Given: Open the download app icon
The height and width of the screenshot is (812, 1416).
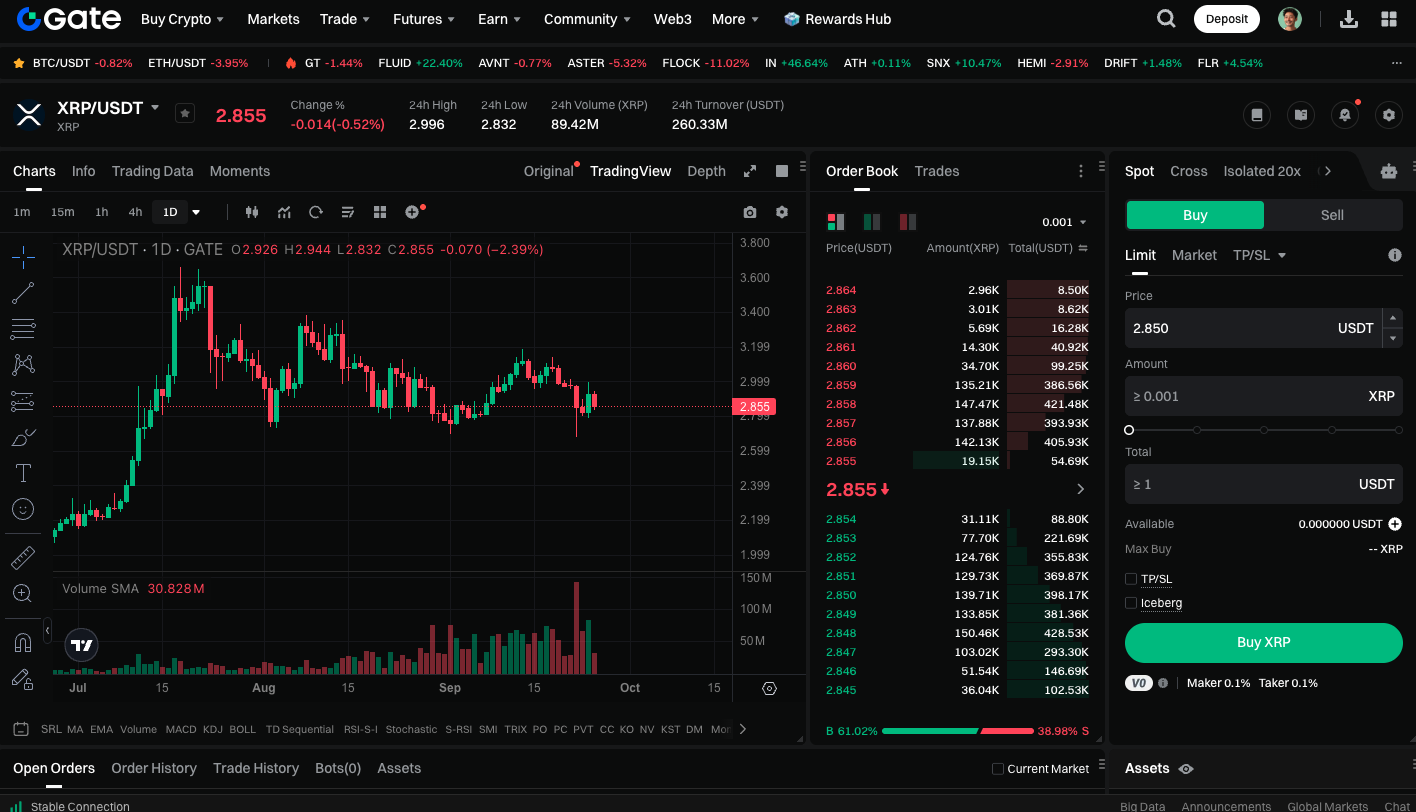Looking at the screenshot, I should 1348,19.
